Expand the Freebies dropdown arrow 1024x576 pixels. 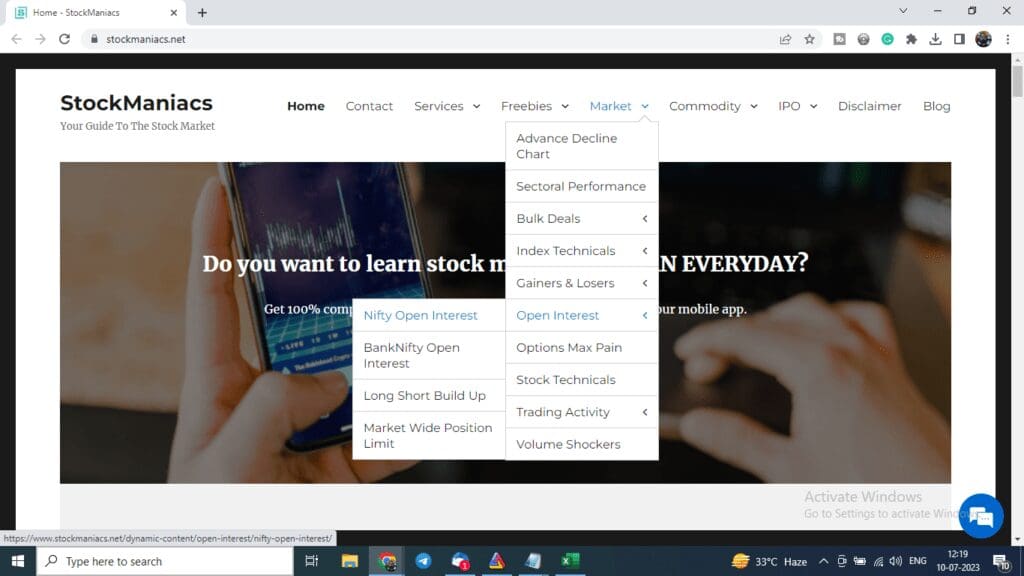(565, 106)
